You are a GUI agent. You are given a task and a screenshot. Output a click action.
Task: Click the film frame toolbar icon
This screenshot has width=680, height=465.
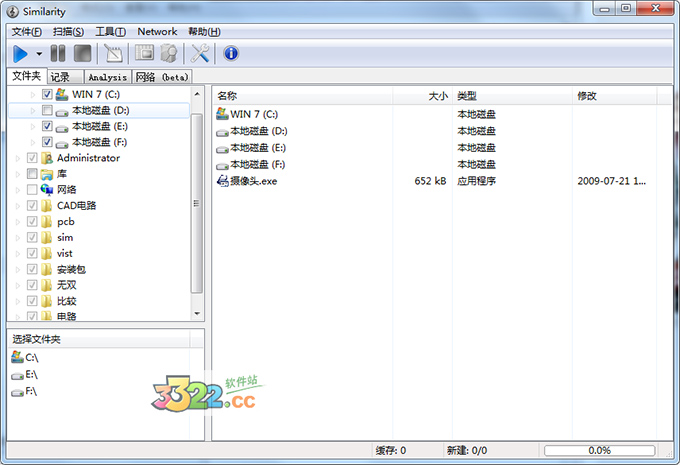(x=144, y=53)
